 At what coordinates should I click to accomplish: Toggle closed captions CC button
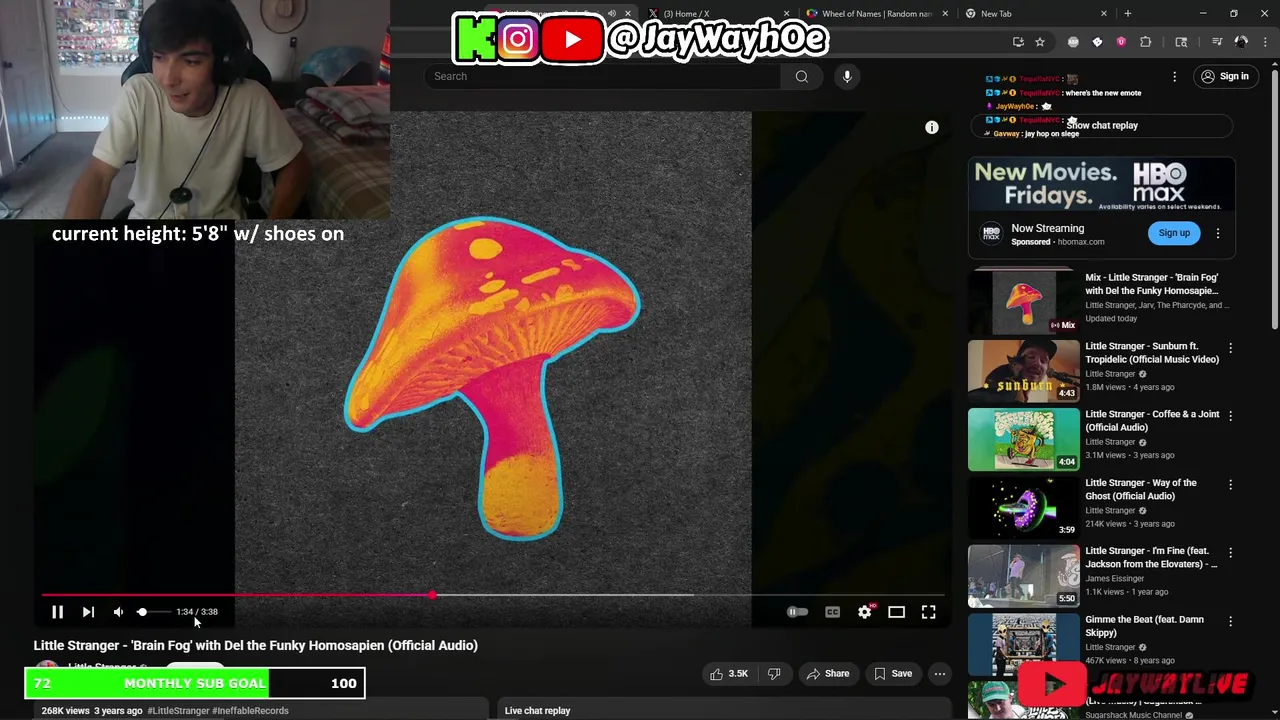click(x=832, y=612)
